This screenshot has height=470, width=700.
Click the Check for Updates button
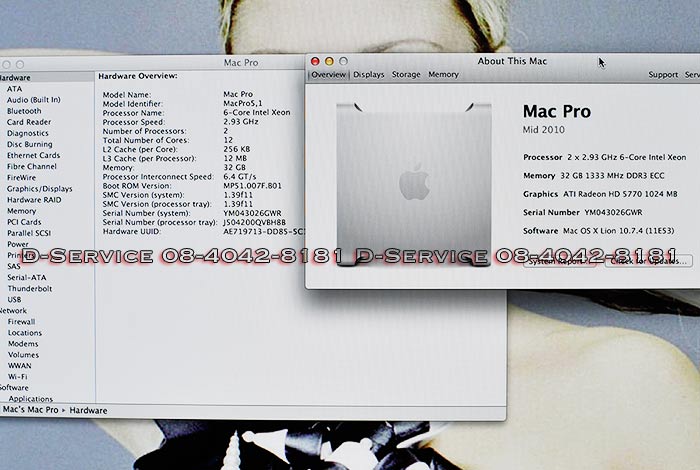coord(649,262)
